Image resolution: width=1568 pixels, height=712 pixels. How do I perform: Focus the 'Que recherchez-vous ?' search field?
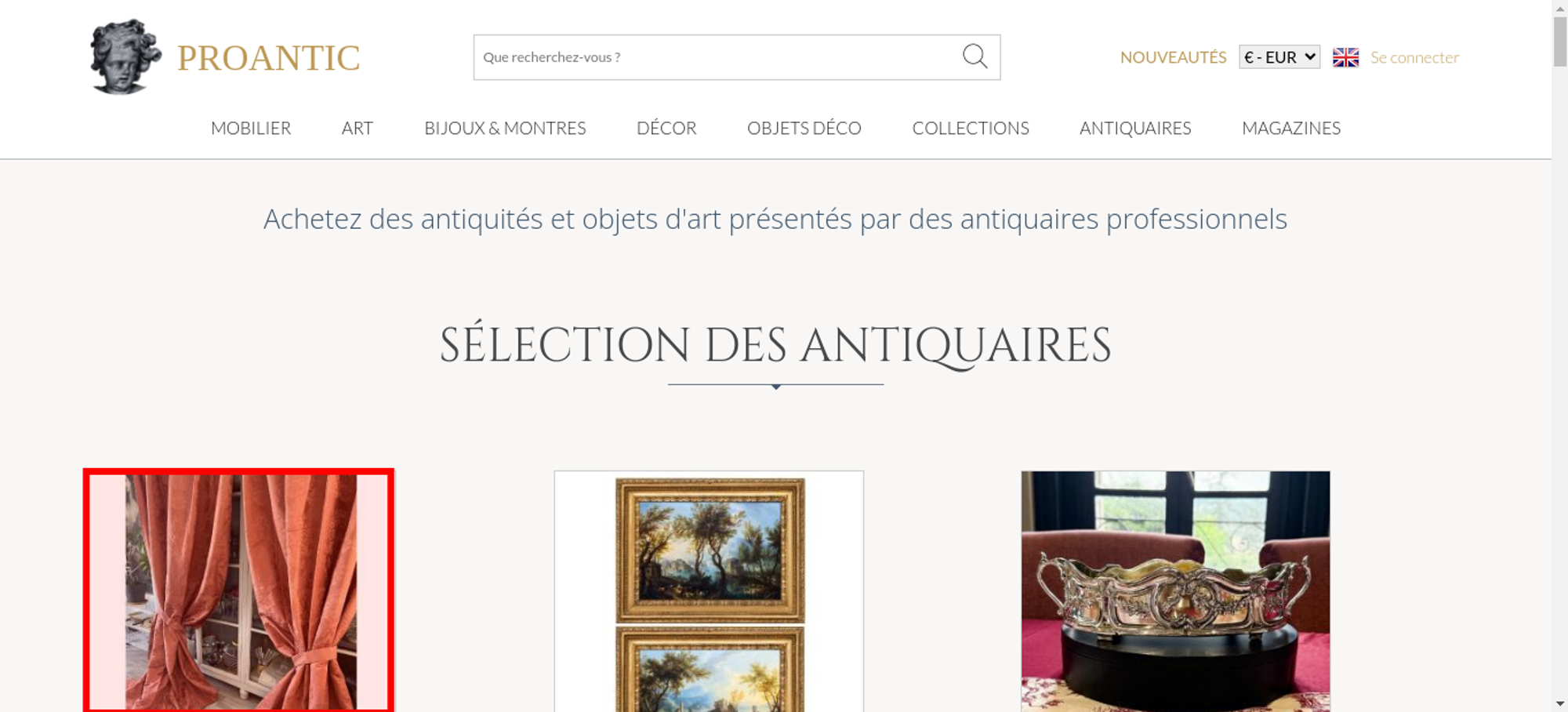[717, 57]
